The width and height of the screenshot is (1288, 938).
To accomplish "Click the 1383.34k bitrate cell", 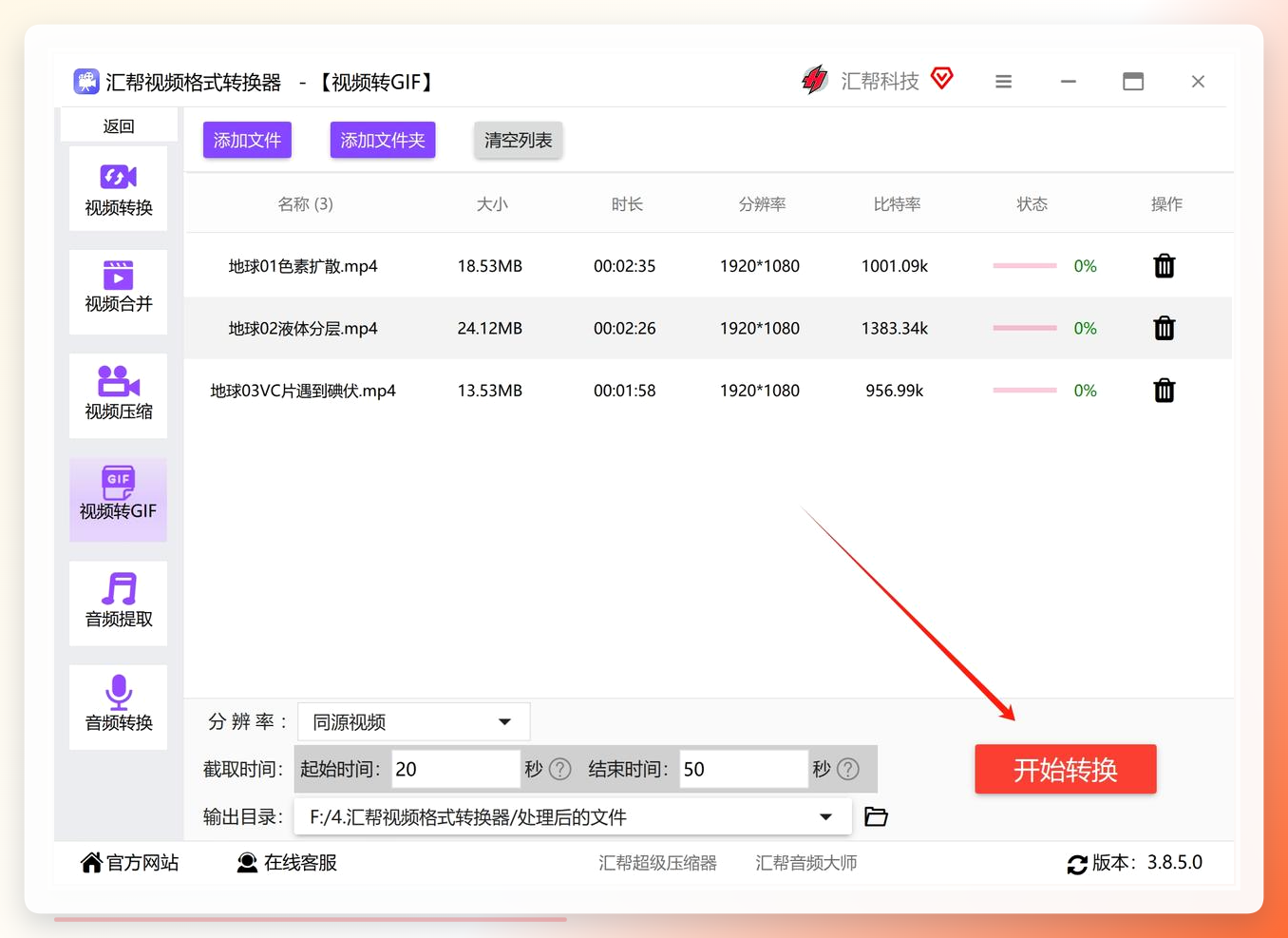I will tap(895, 329).
